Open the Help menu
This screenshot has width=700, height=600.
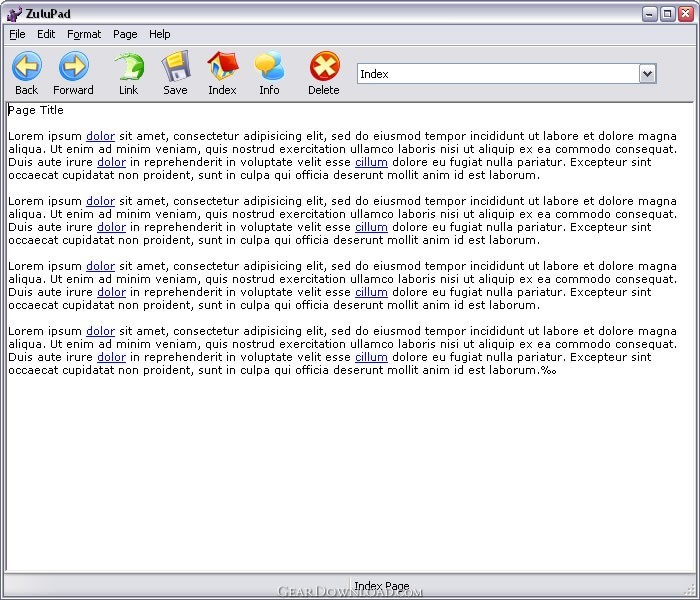tap(159, 34)
